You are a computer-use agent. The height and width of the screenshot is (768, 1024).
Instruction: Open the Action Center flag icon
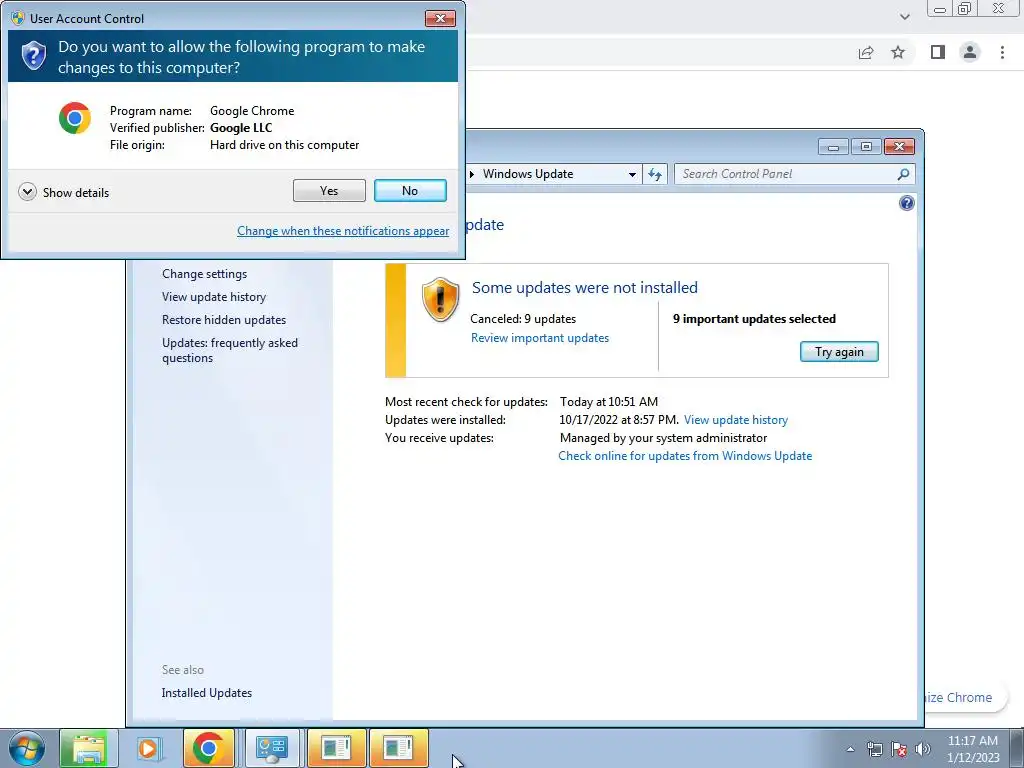click(x=899, y=749)
